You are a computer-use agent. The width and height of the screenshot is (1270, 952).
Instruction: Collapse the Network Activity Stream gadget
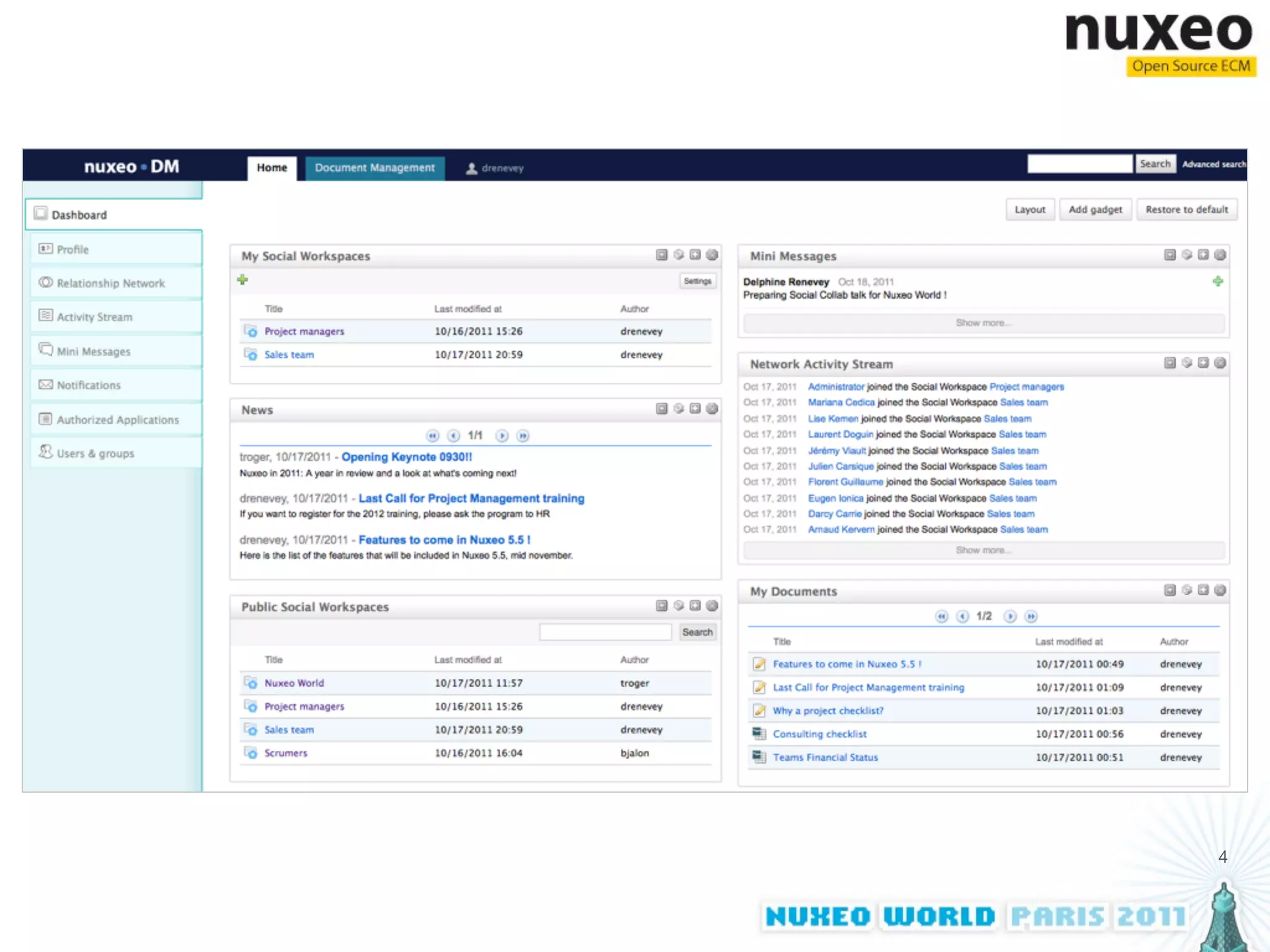1170,363
